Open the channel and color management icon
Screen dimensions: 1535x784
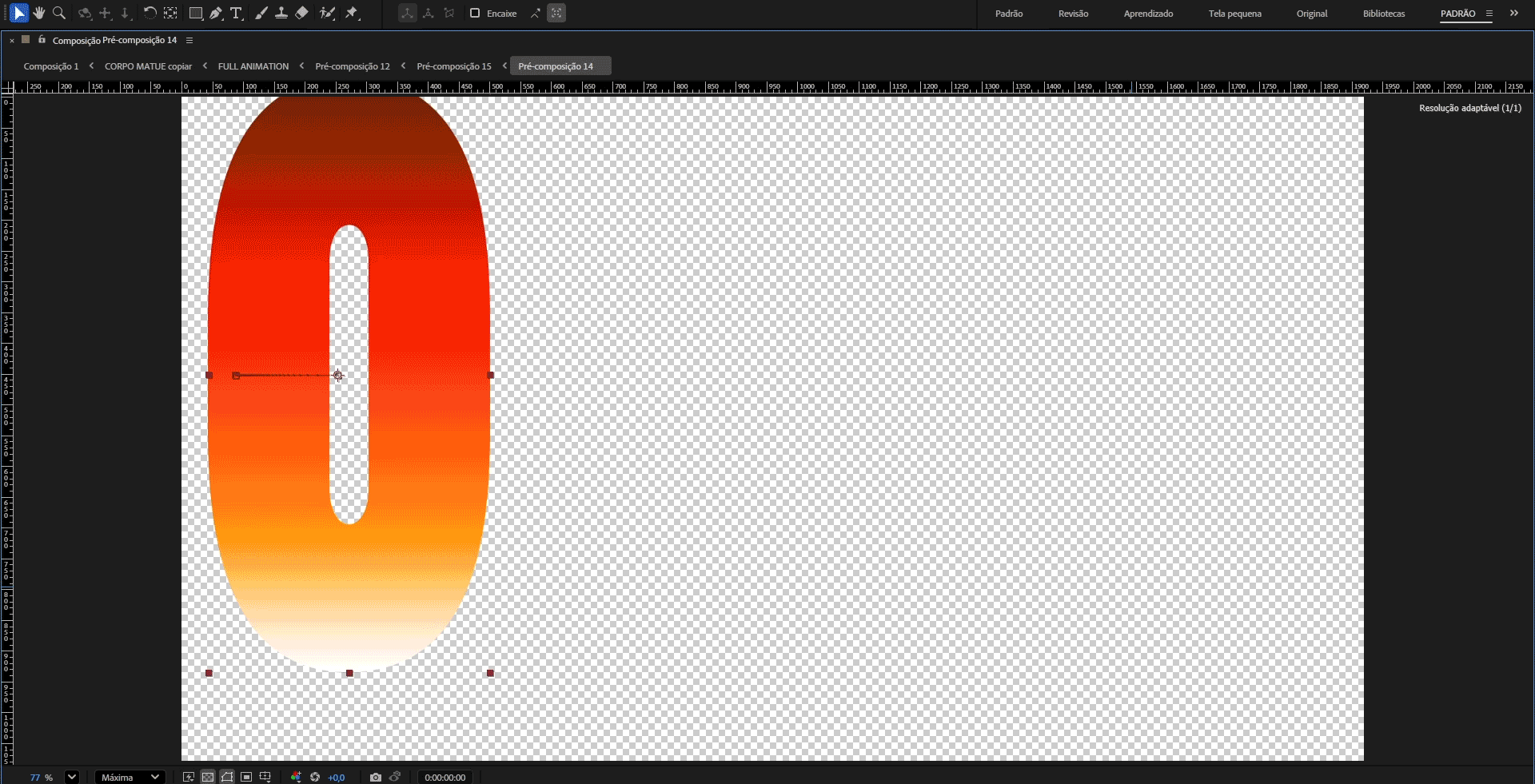coord(296,777)
